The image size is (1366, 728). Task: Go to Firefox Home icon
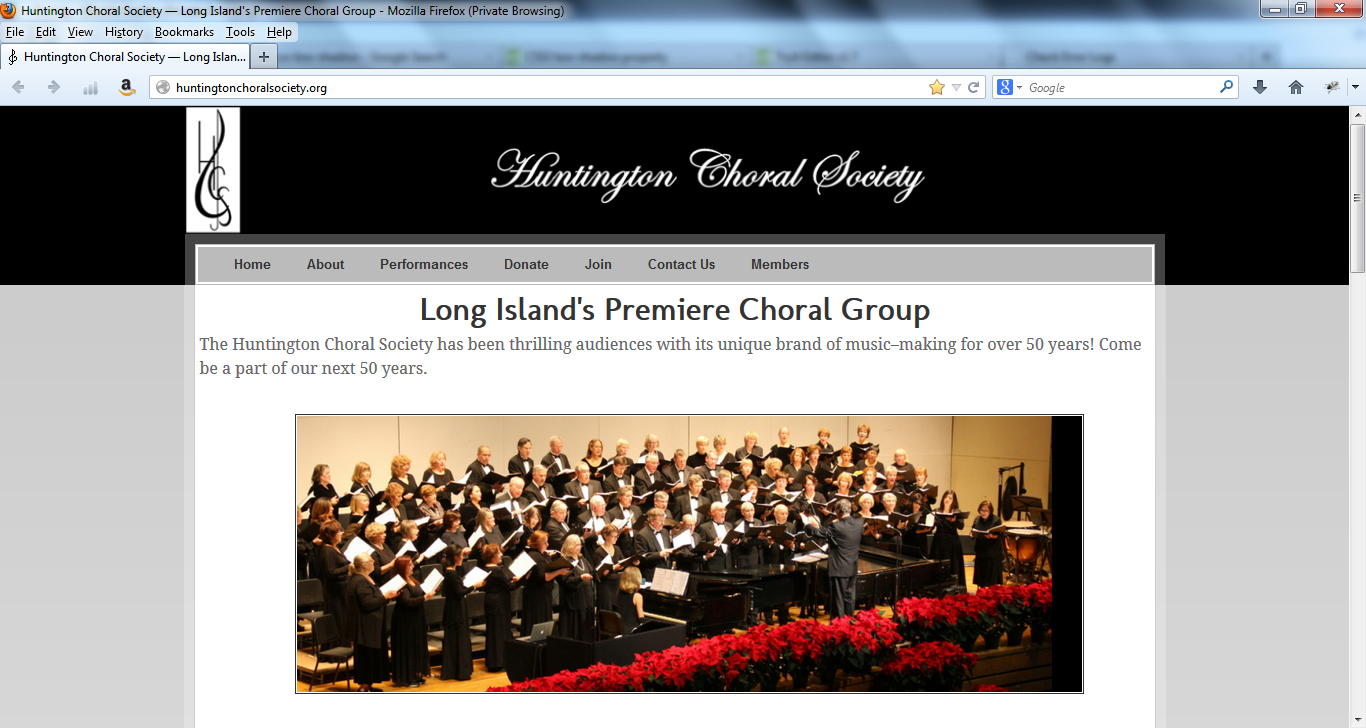click(x=1296, y=87)
